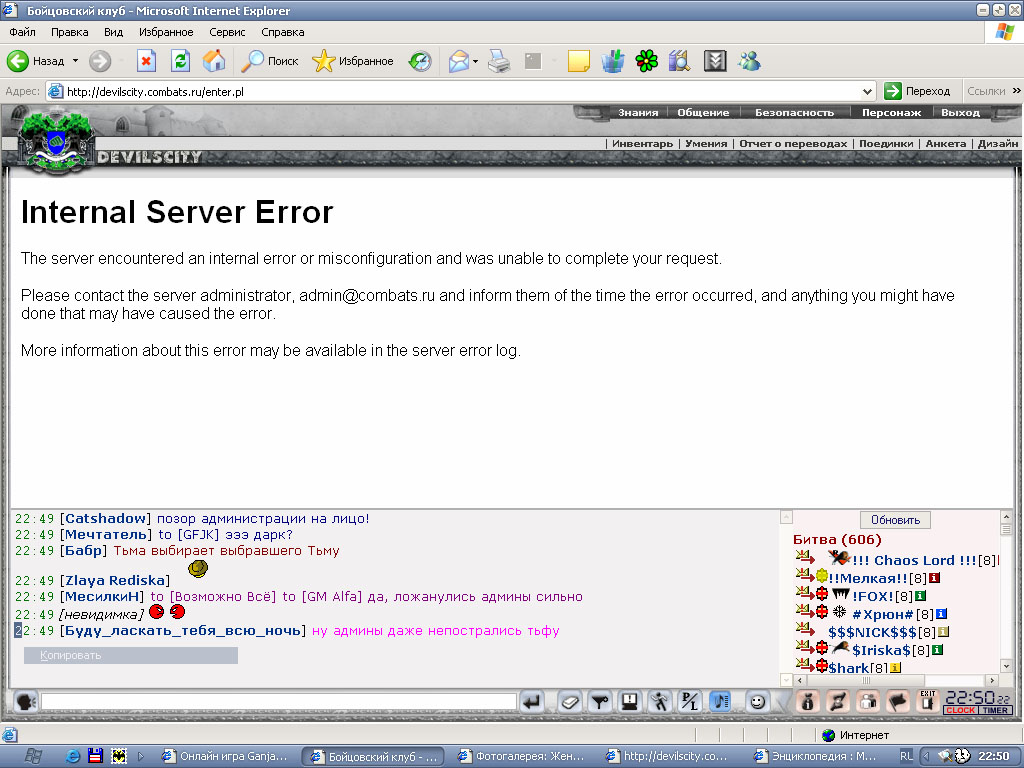The image size is (1024, 768).
Task: Click the chat message input field
Action: (279, 702)
